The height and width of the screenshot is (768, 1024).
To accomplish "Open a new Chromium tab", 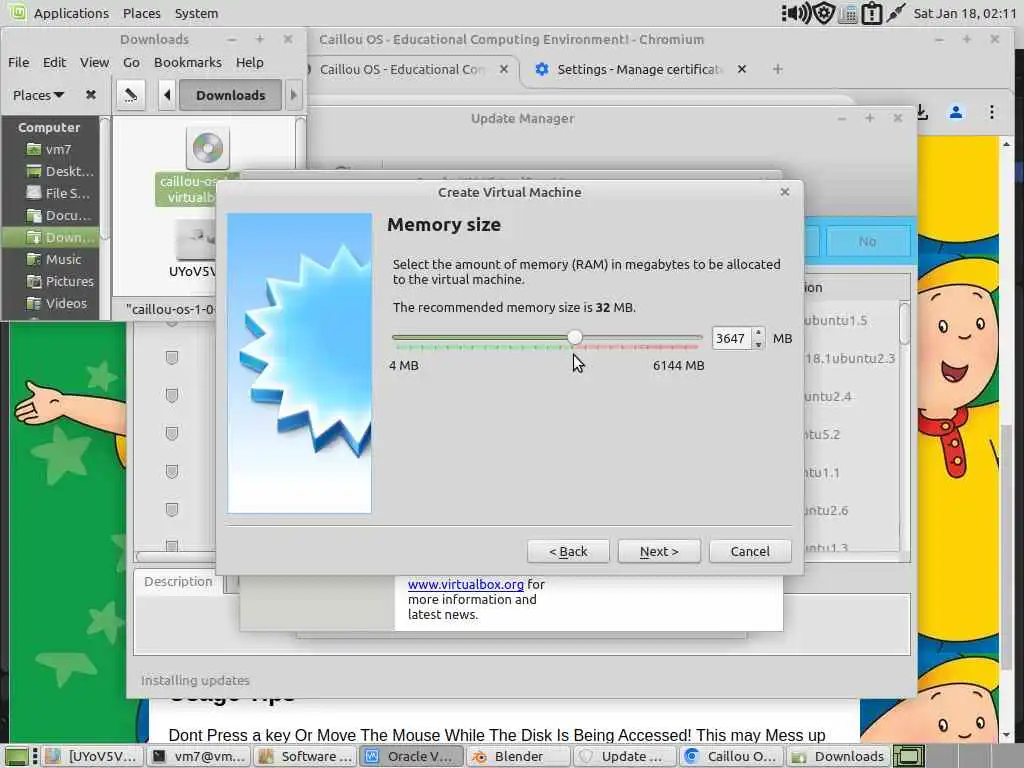I will (x=777, y=69).
